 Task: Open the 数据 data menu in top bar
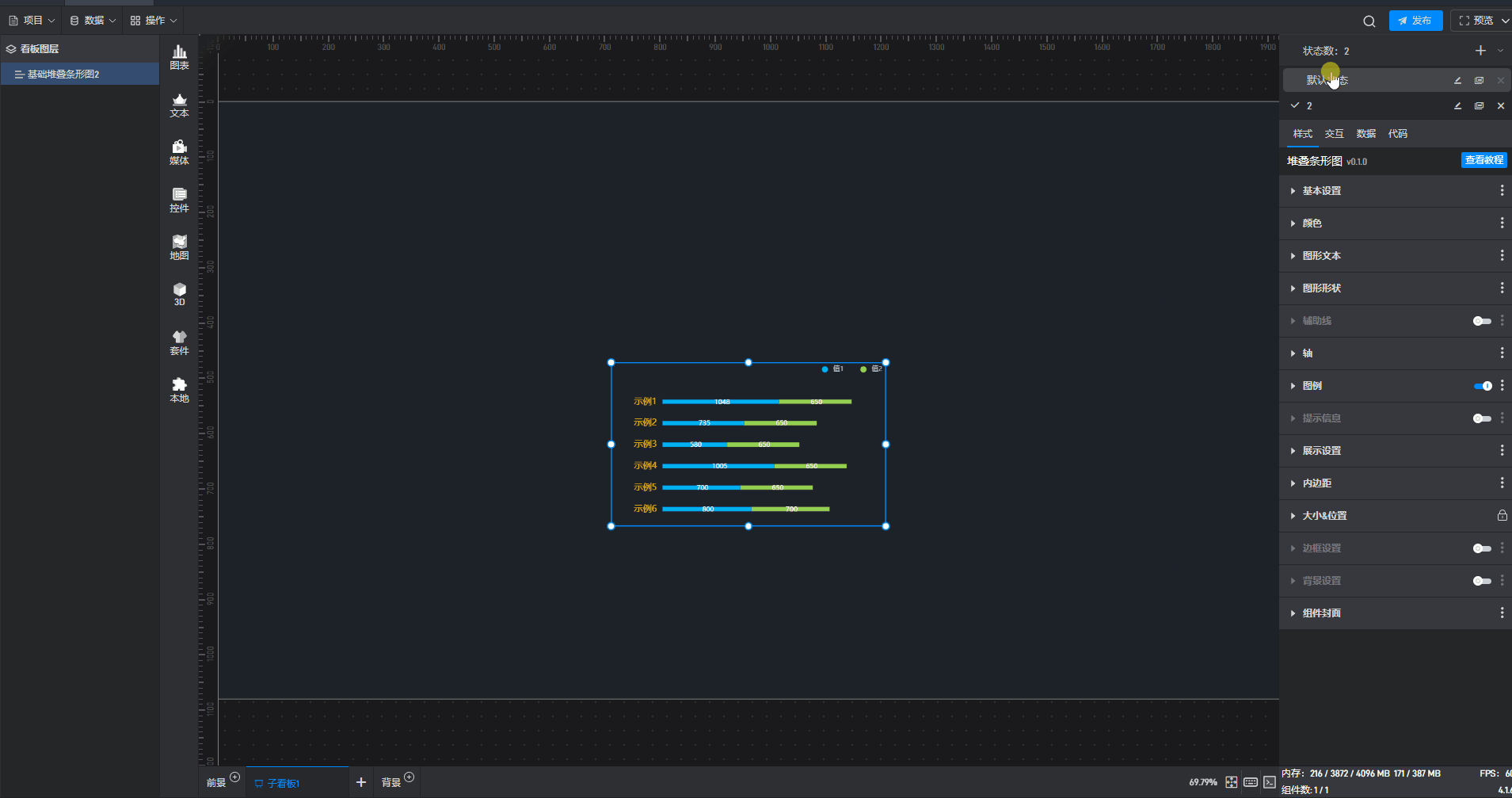93,21
